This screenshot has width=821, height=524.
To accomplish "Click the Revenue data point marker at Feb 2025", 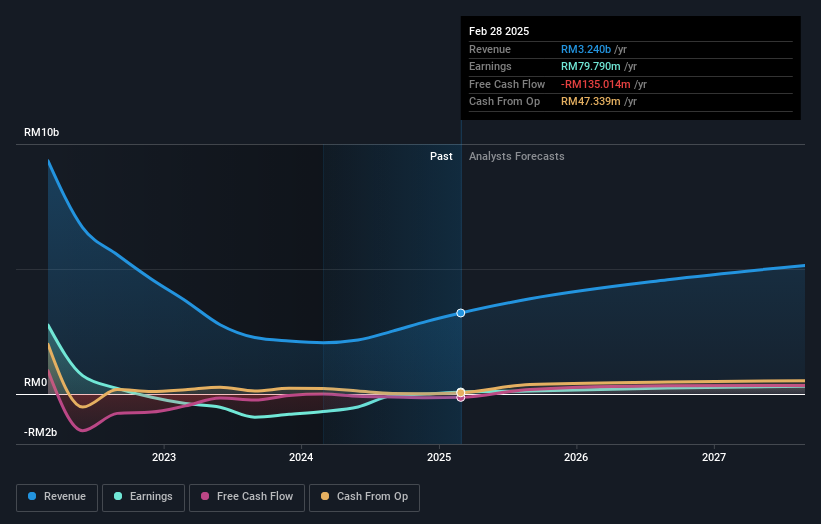I will (461, 313).
